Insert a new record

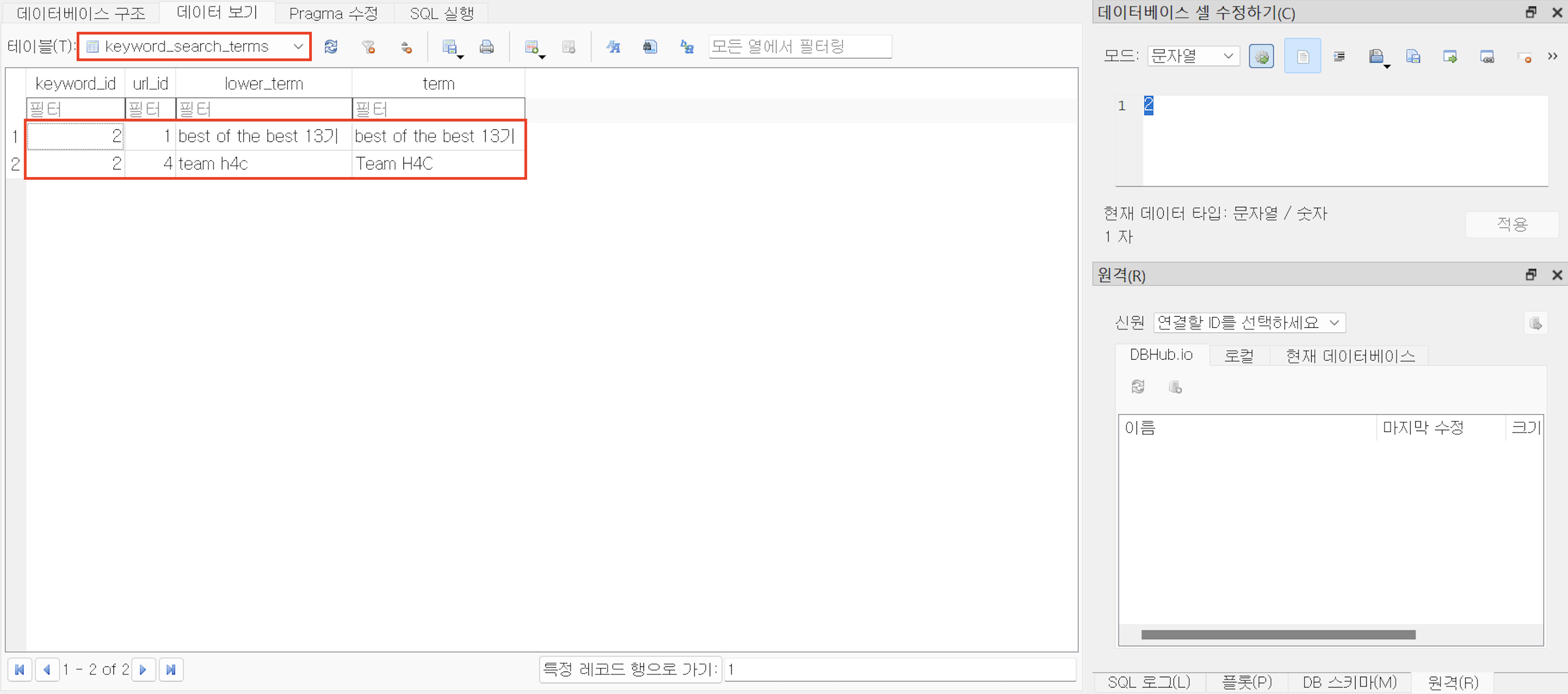tap(531, 47)
